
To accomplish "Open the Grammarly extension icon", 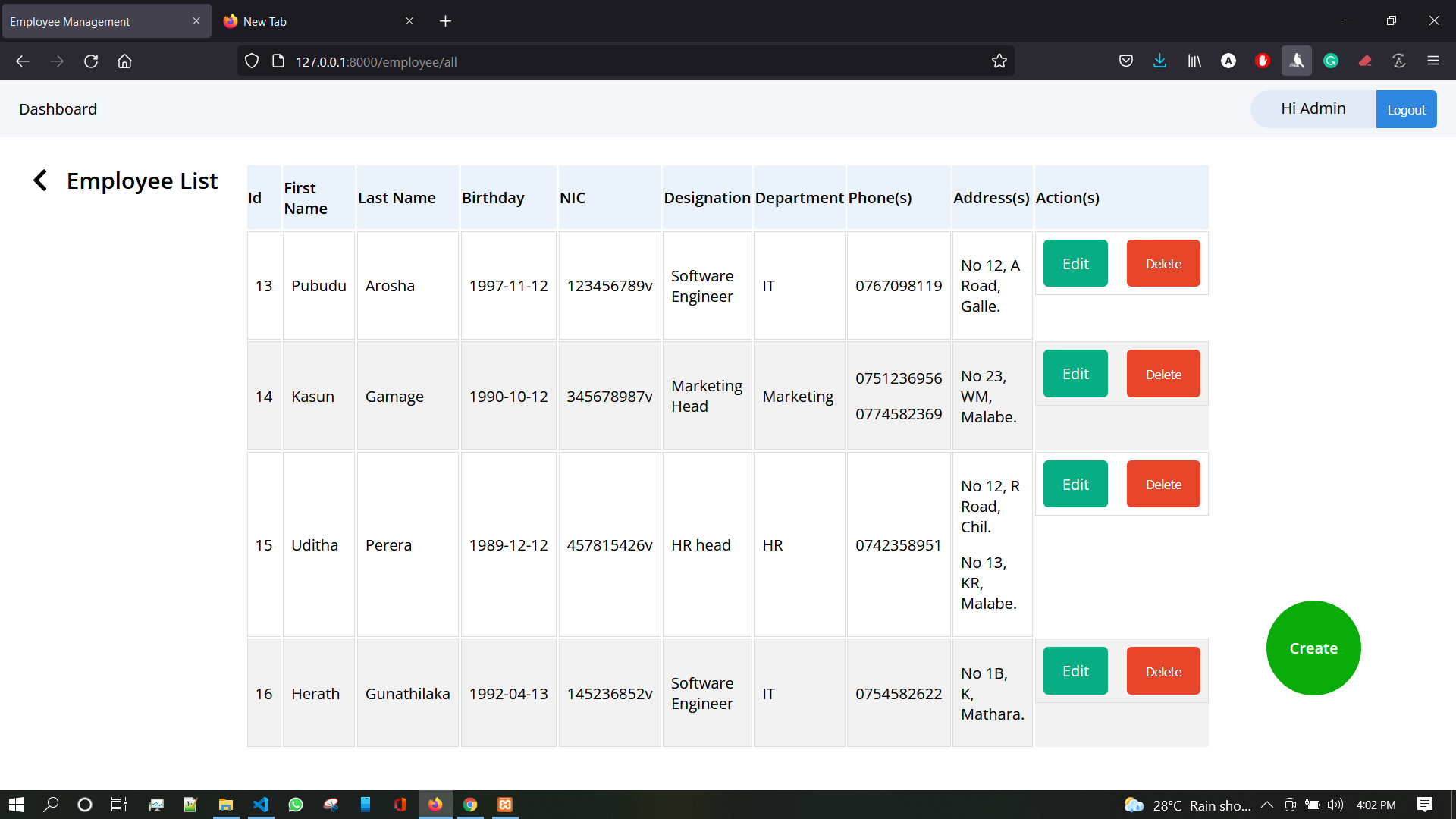I will pyautogui.click(x=1330, y=61).
